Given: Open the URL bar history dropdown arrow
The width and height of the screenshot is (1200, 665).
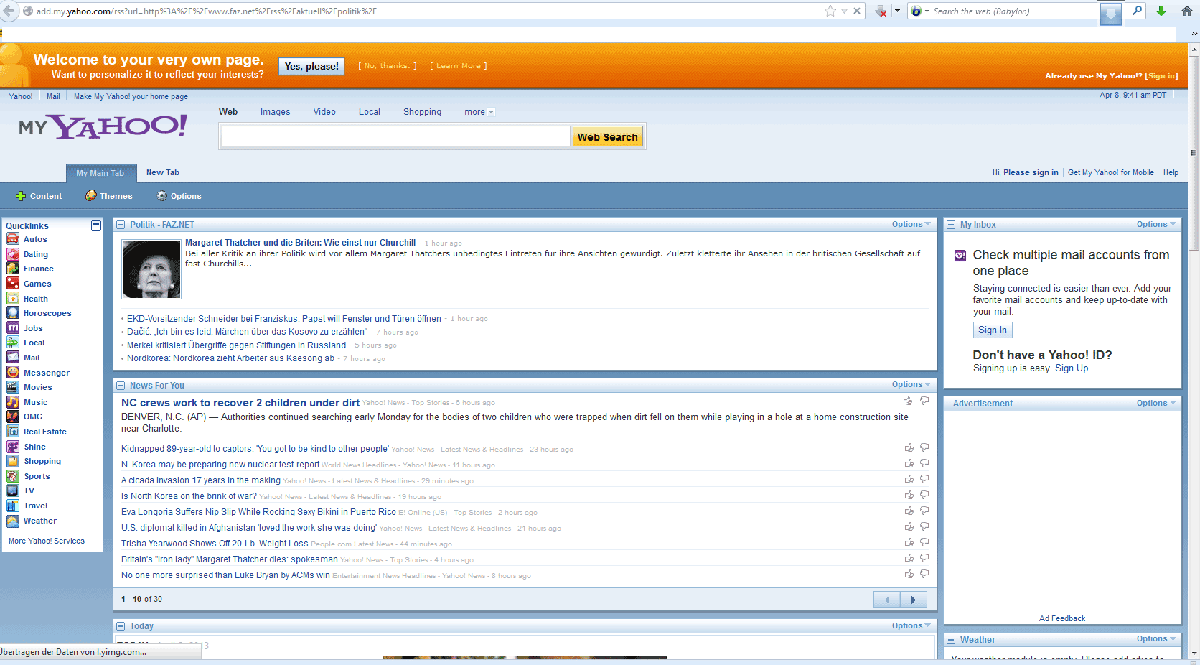Looking at the screenshot, I should click(x=845, y=12).
